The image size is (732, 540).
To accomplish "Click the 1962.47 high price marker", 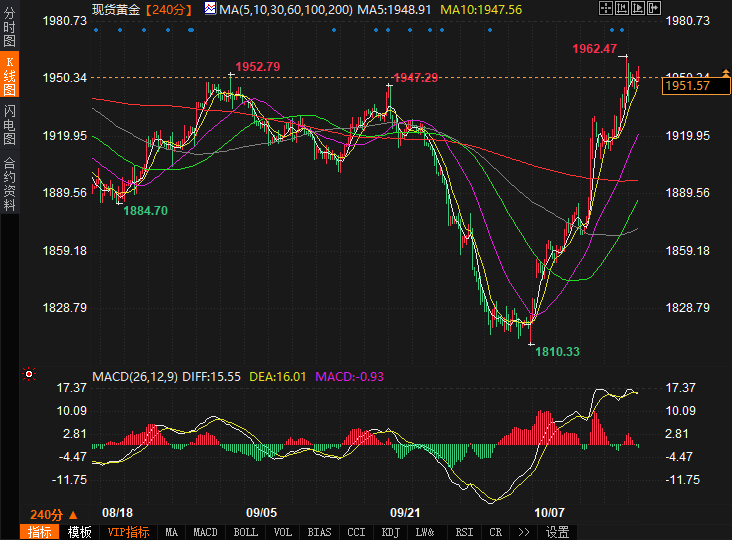I will coord(594,49).
